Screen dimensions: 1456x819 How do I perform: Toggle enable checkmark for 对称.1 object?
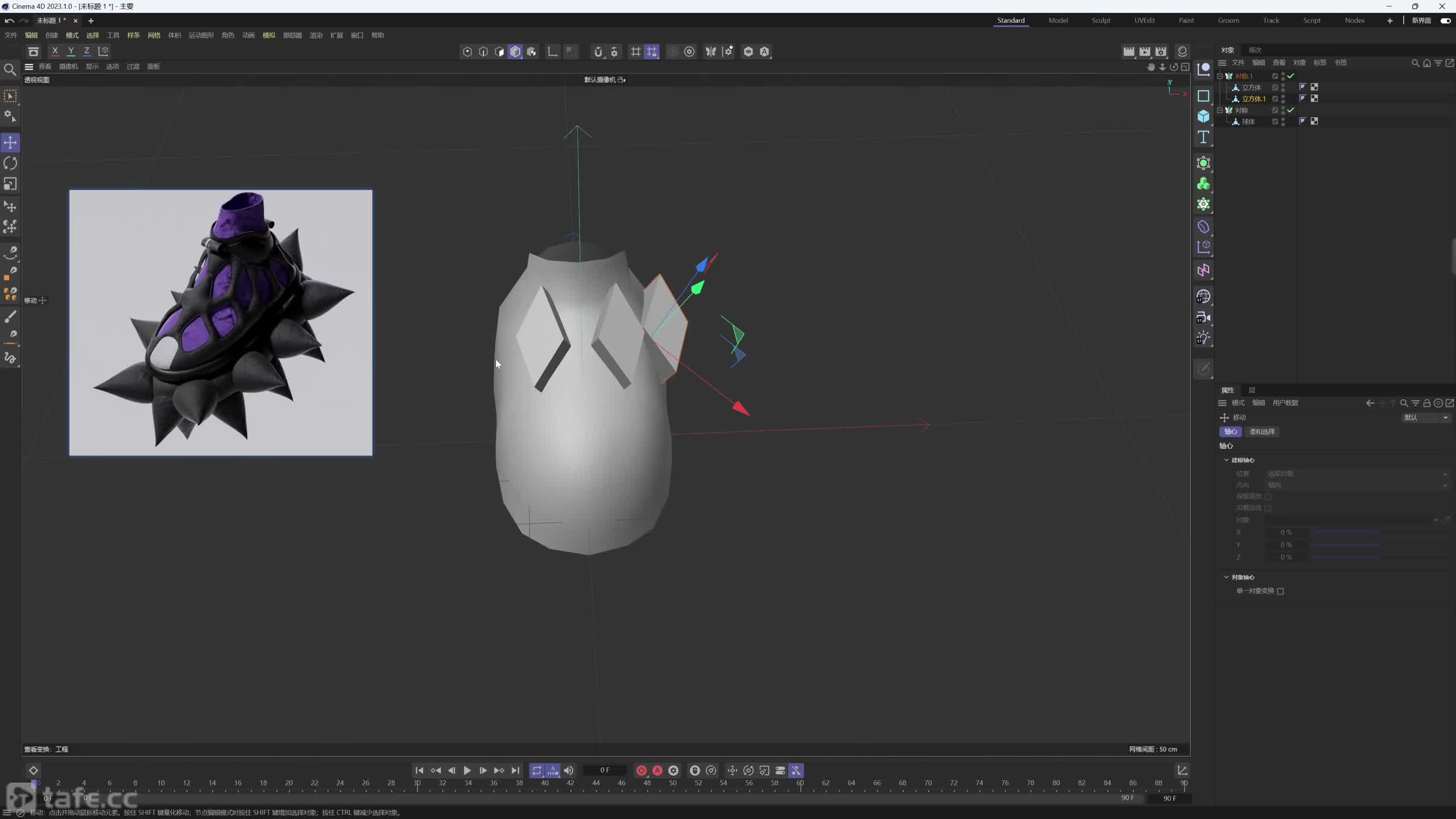click(1291, 76)
